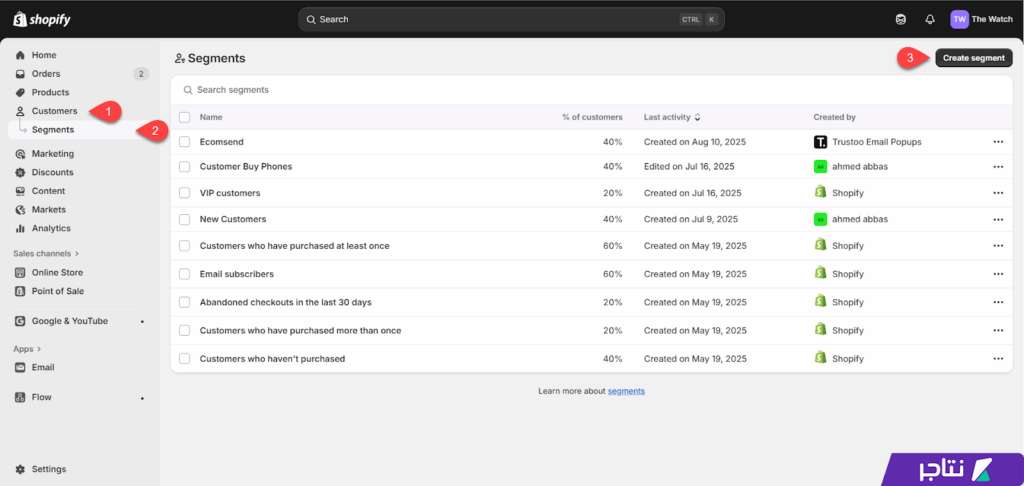Open three-dot menu for Ecomsend row
This screenshot has width=1024, height=486.
[x=998, y=142]
